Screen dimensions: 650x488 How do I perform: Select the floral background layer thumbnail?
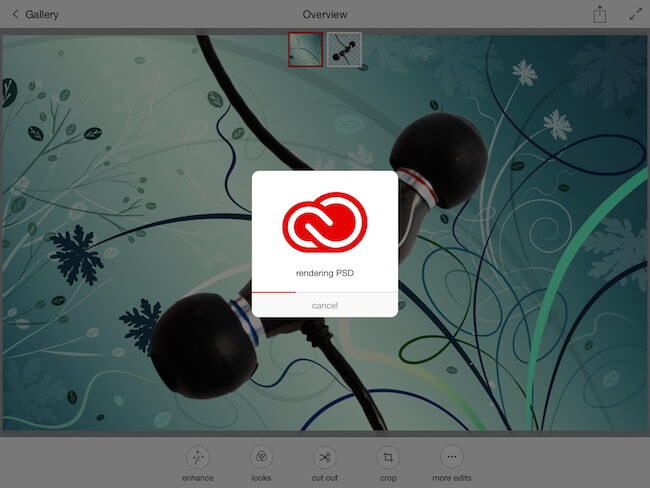click(x=306, y=49)
